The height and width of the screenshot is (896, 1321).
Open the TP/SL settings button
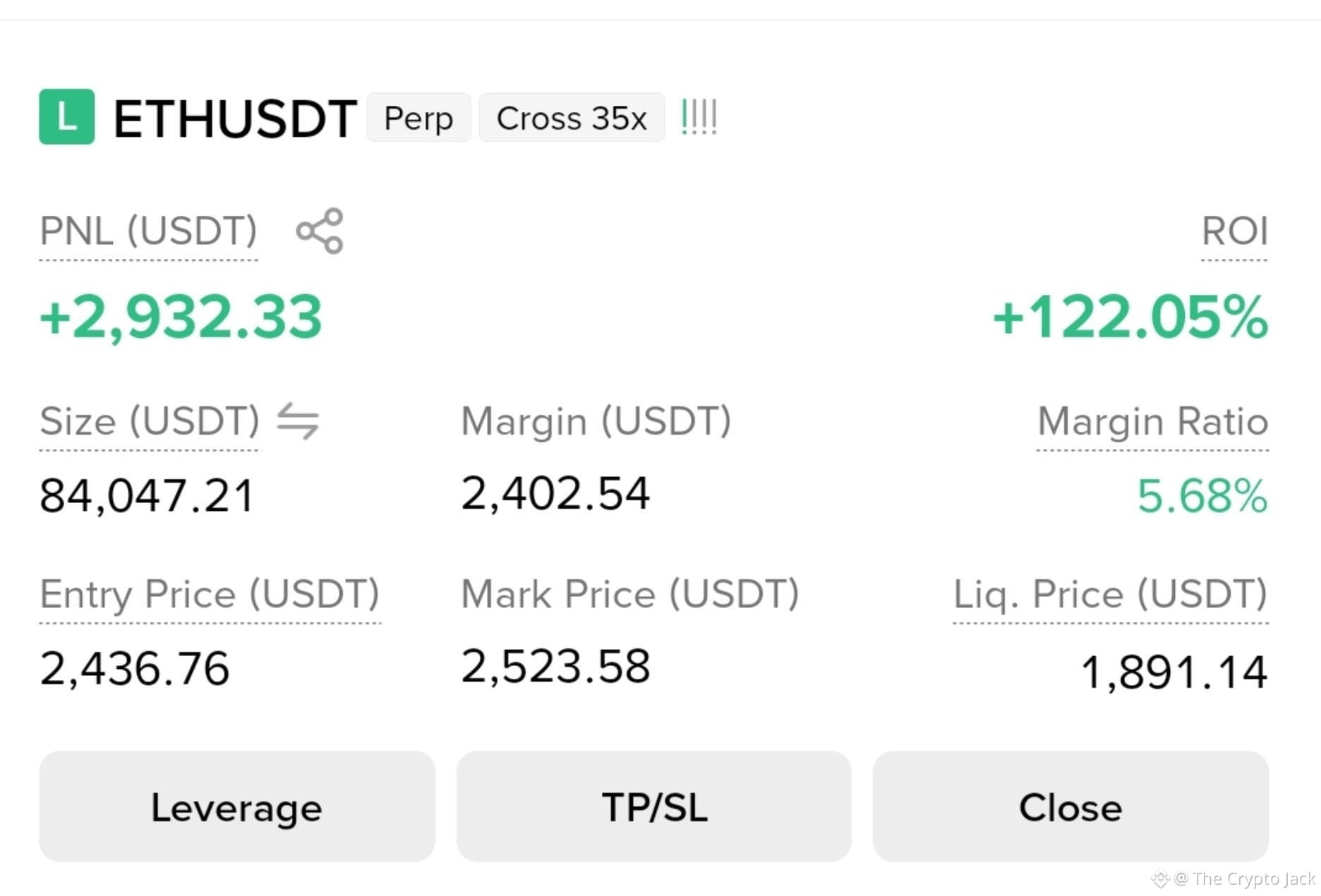pyautogui.click(x=654, y=806)
